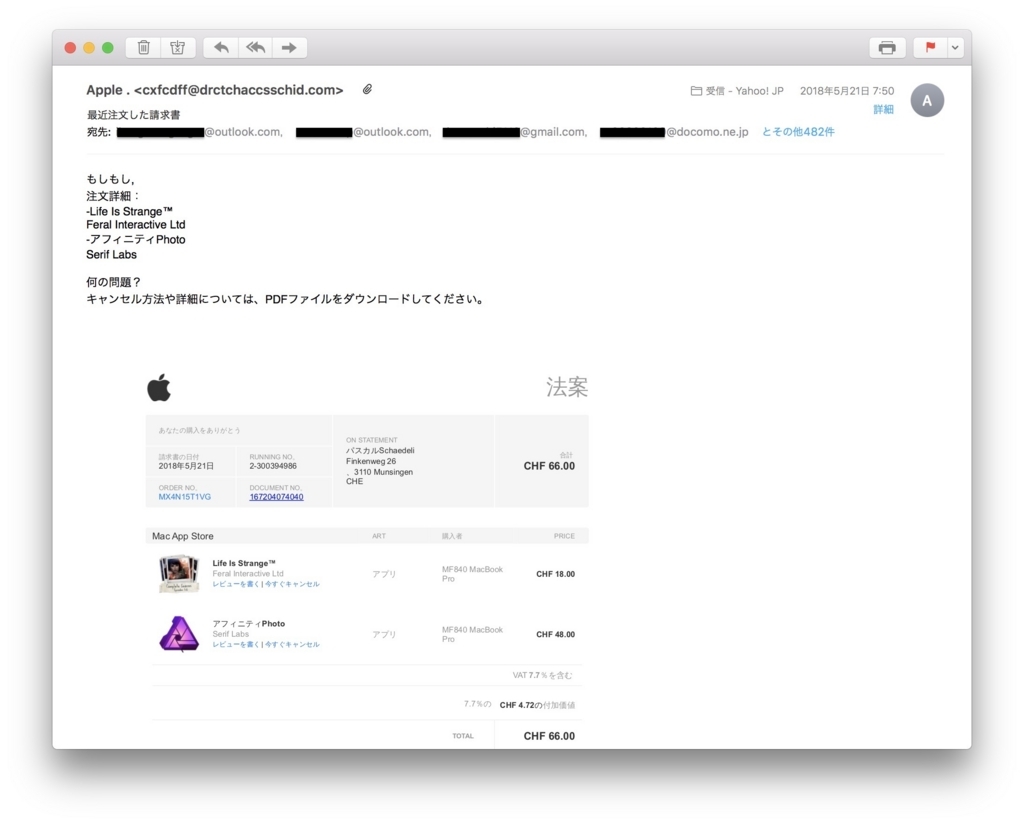Click the Mac App Store section header
Viewport: 1024px width, 824px height.
click(x=183, y=536)
